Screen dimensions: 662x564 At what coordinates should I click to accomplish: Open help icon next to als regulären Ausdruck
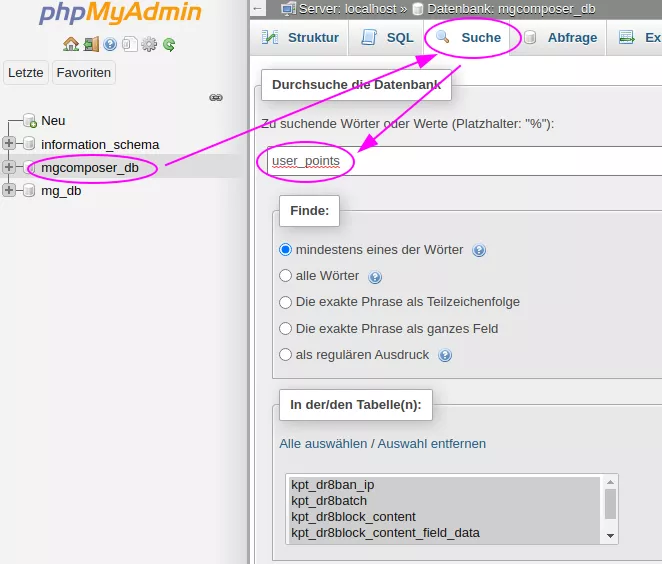[445, 355]
